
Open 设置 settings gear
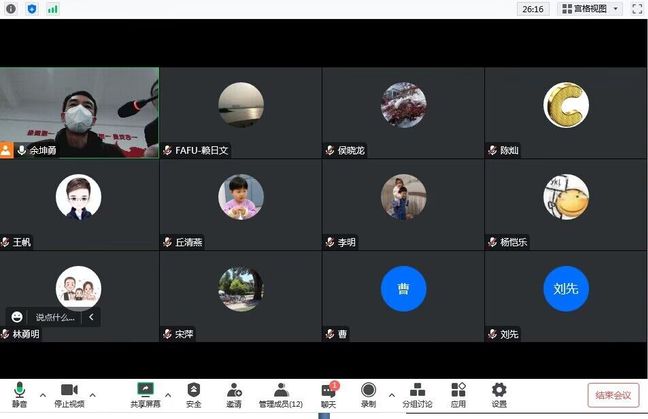point(498,393)
